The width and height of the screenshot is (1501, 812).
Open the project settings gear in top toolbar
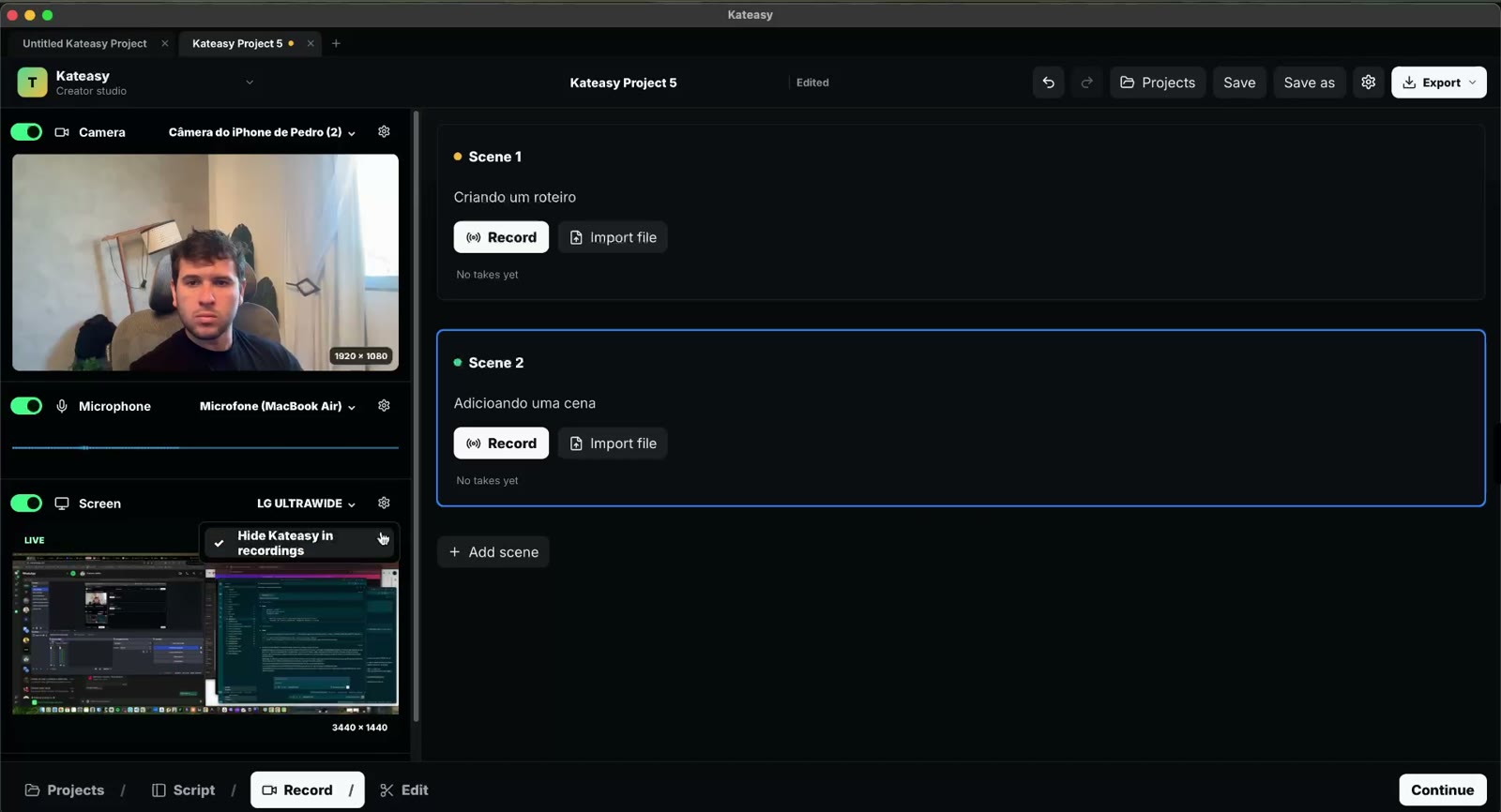coord(1369,83)
